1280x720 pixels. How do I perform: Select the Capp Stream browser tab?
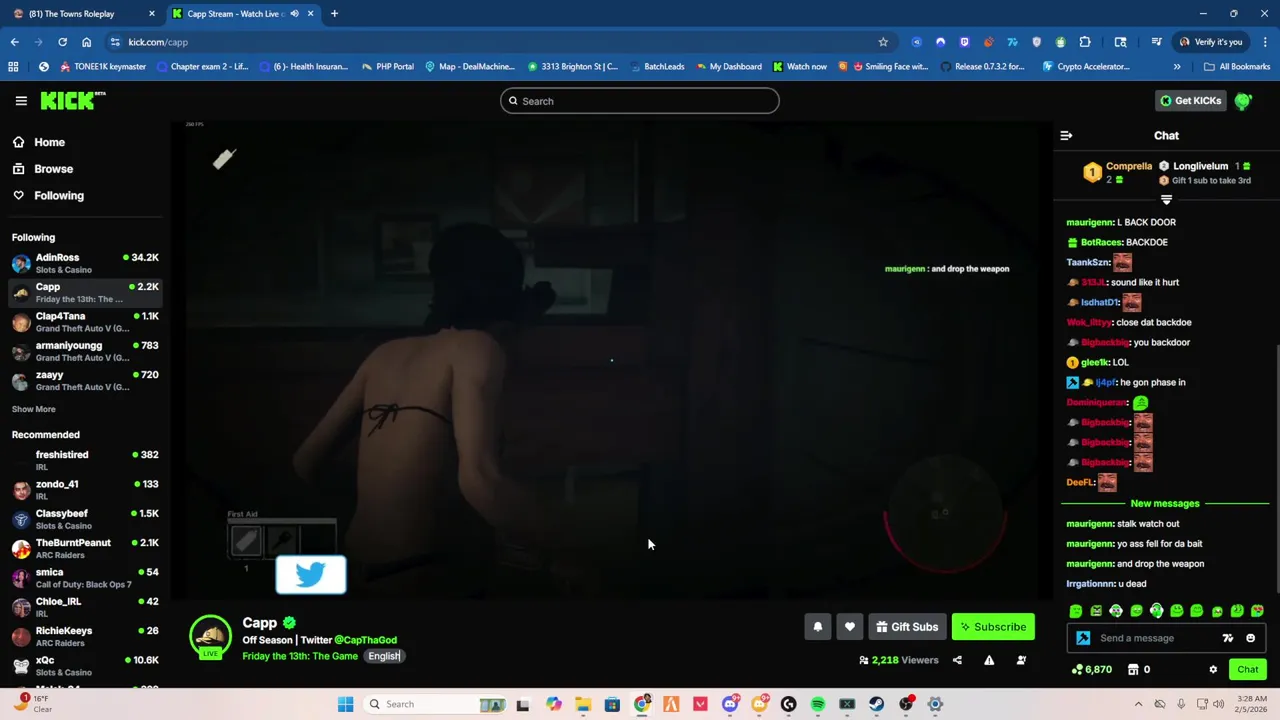[243, 14]
